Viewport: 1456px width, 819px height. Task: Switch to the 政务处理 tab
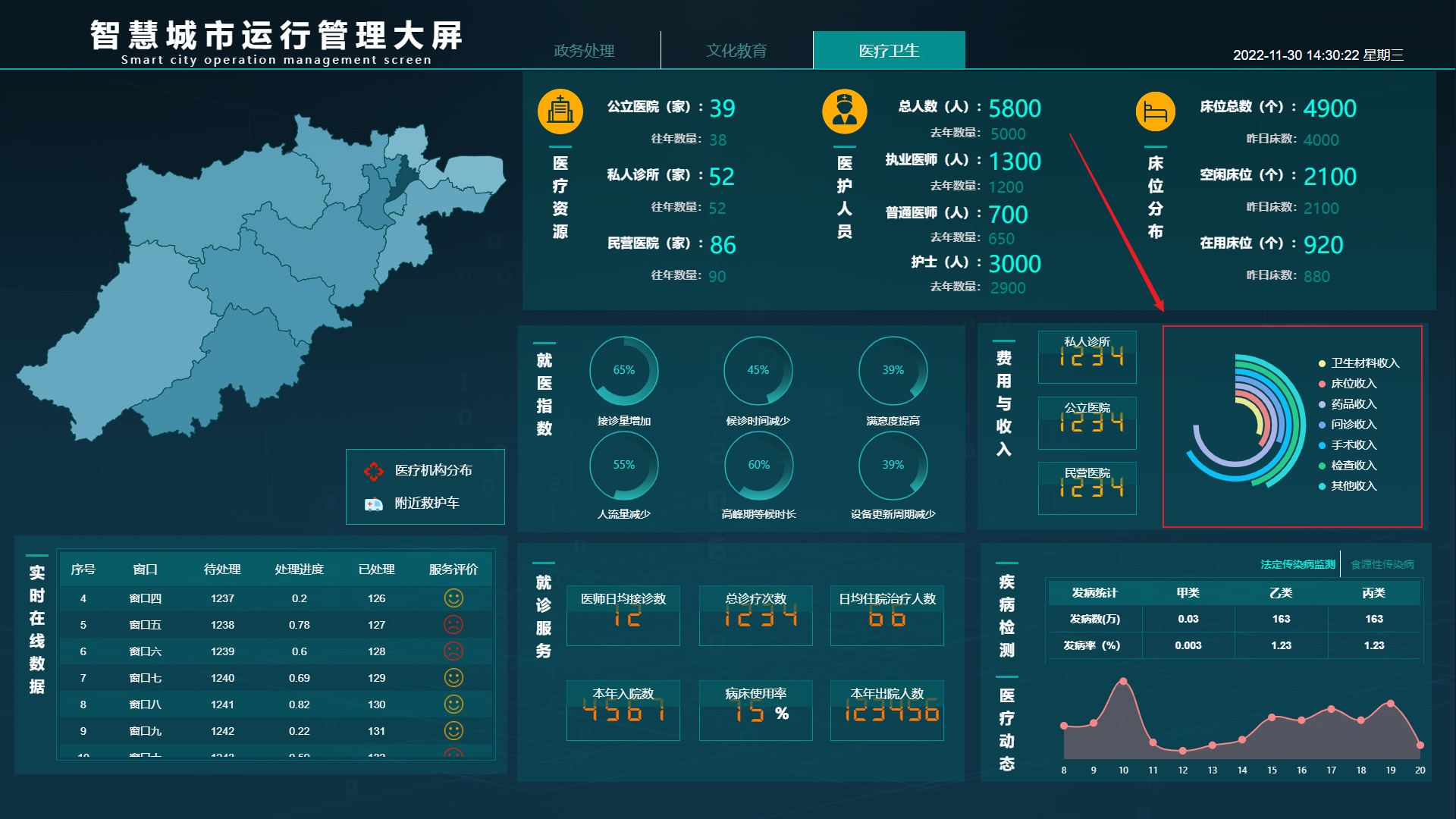pos(584,50)
